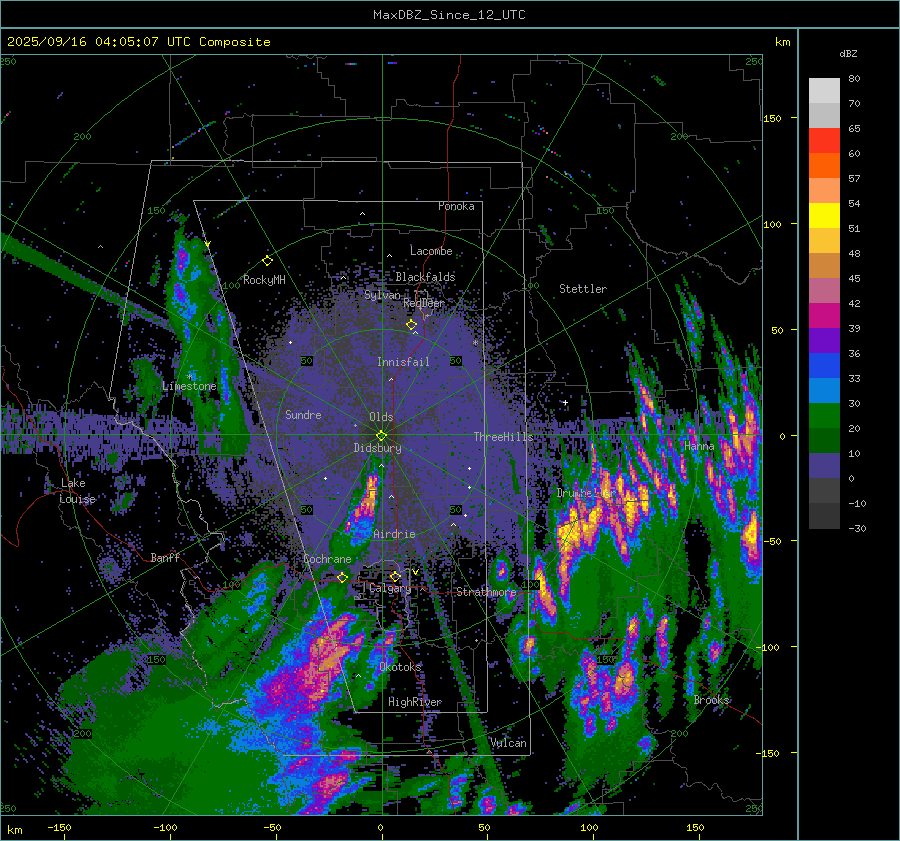The height and width of the screenshot is (841, 900).
Task: Click the Calgary label
Action: (390, 588)
